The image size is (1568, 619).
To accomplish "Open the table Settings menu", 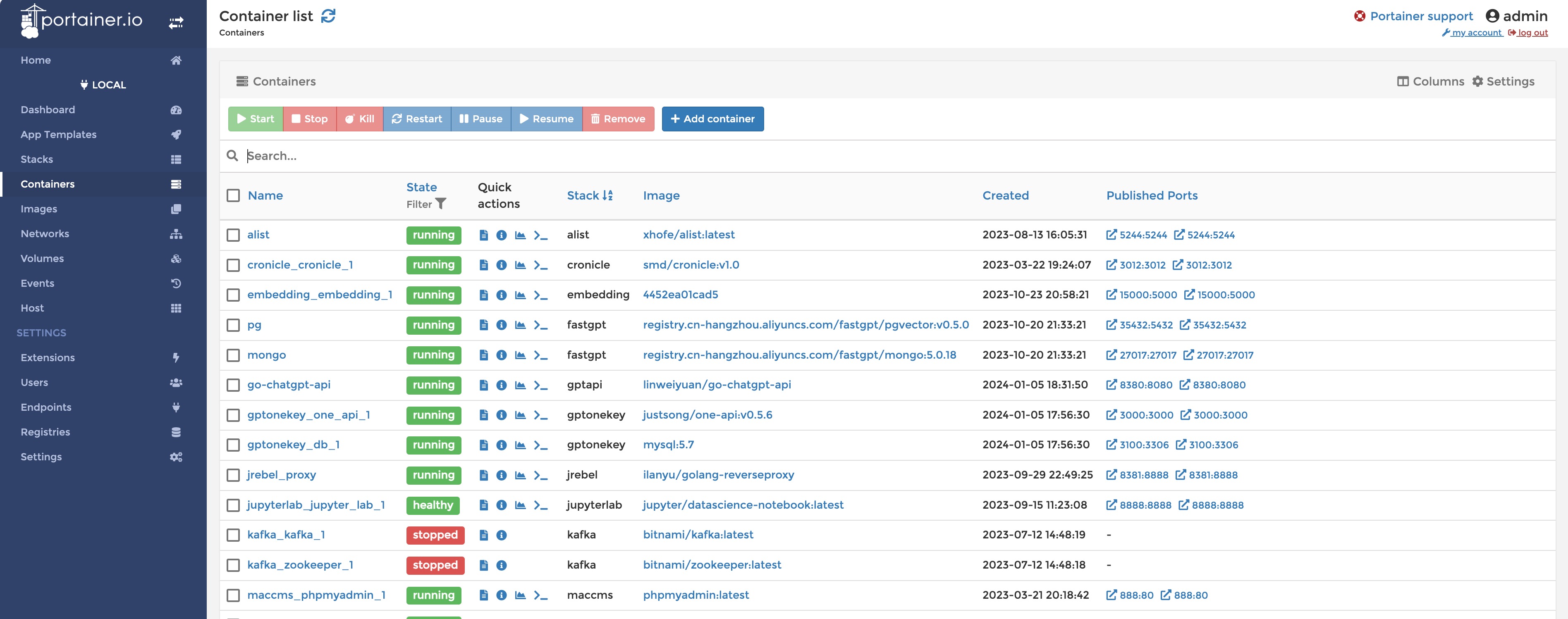I will [1503, 81].
